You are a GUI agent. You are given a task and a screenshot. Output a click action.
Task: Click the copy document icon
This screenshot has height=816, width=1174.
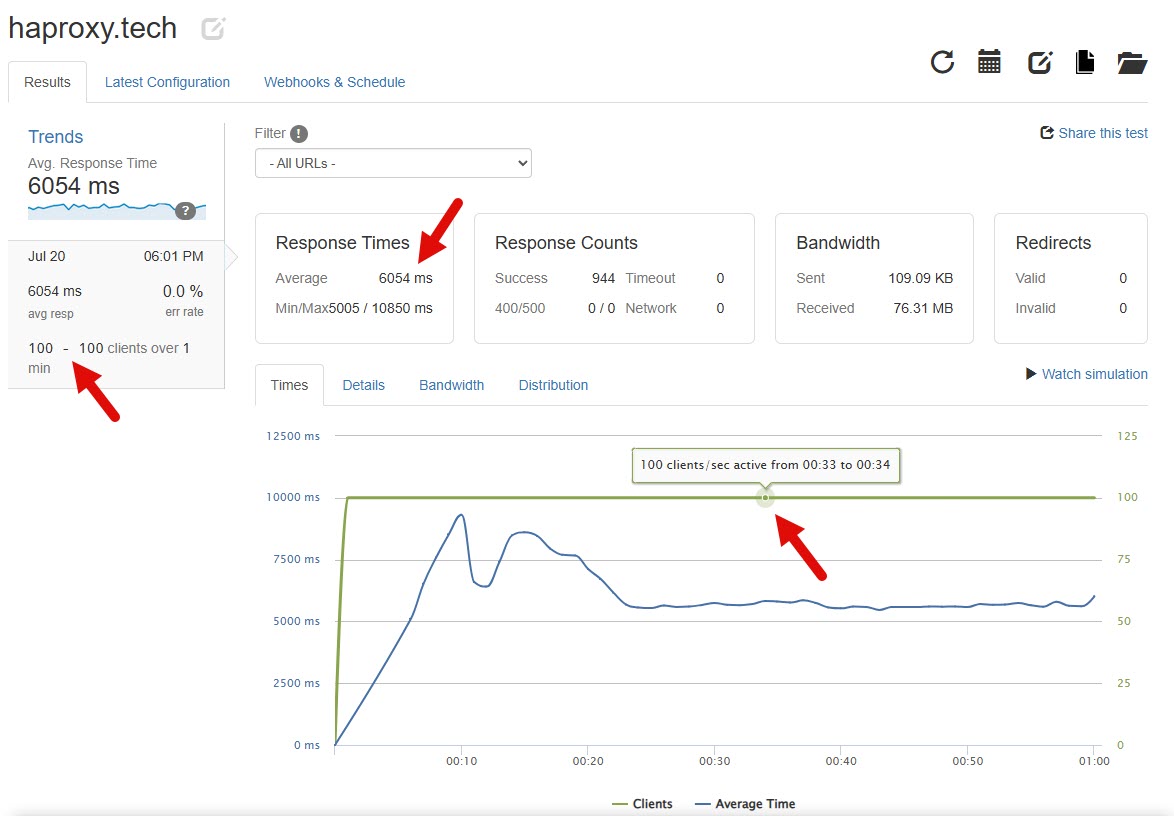(1084, 62)
